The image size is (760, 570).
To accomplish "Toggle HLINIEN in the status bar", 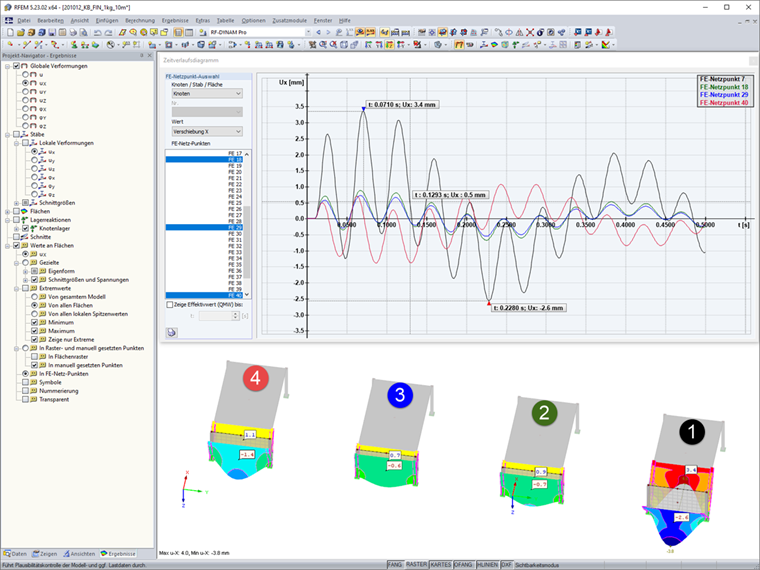I will point(487,565).
